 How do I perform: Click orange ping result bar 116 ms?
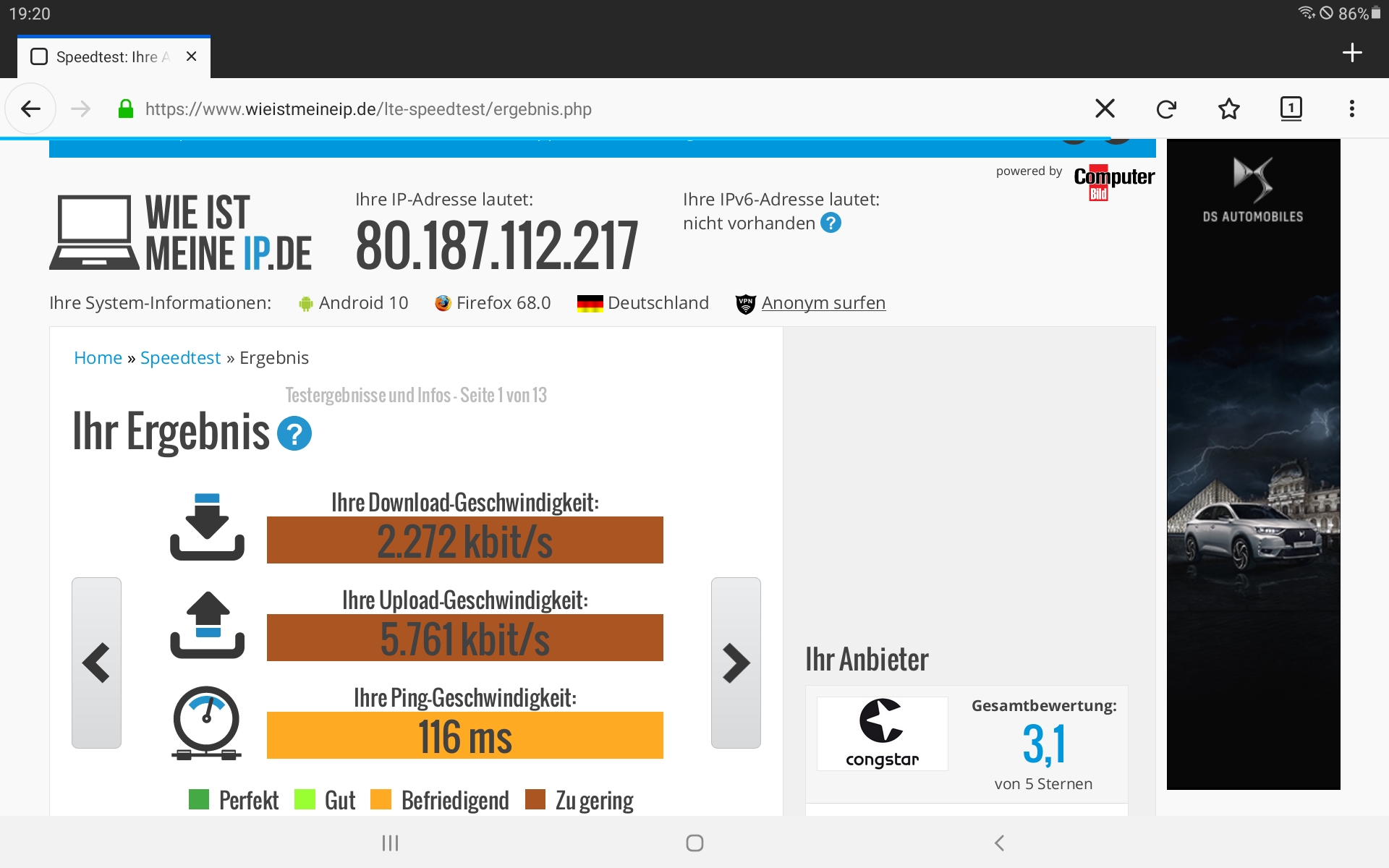click(464, 736)
